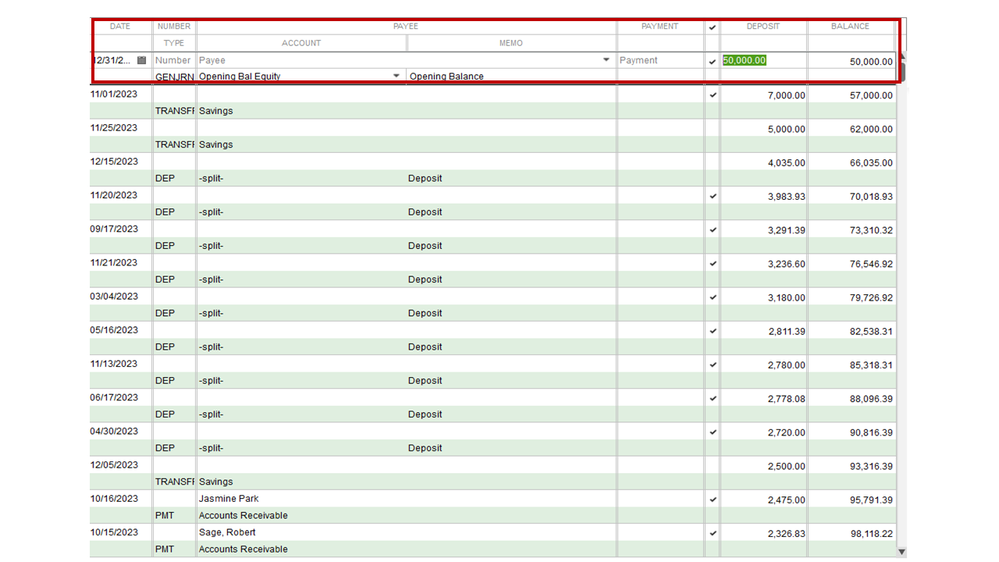
Task: Click the PAYMENT column header
Action: 659,26
